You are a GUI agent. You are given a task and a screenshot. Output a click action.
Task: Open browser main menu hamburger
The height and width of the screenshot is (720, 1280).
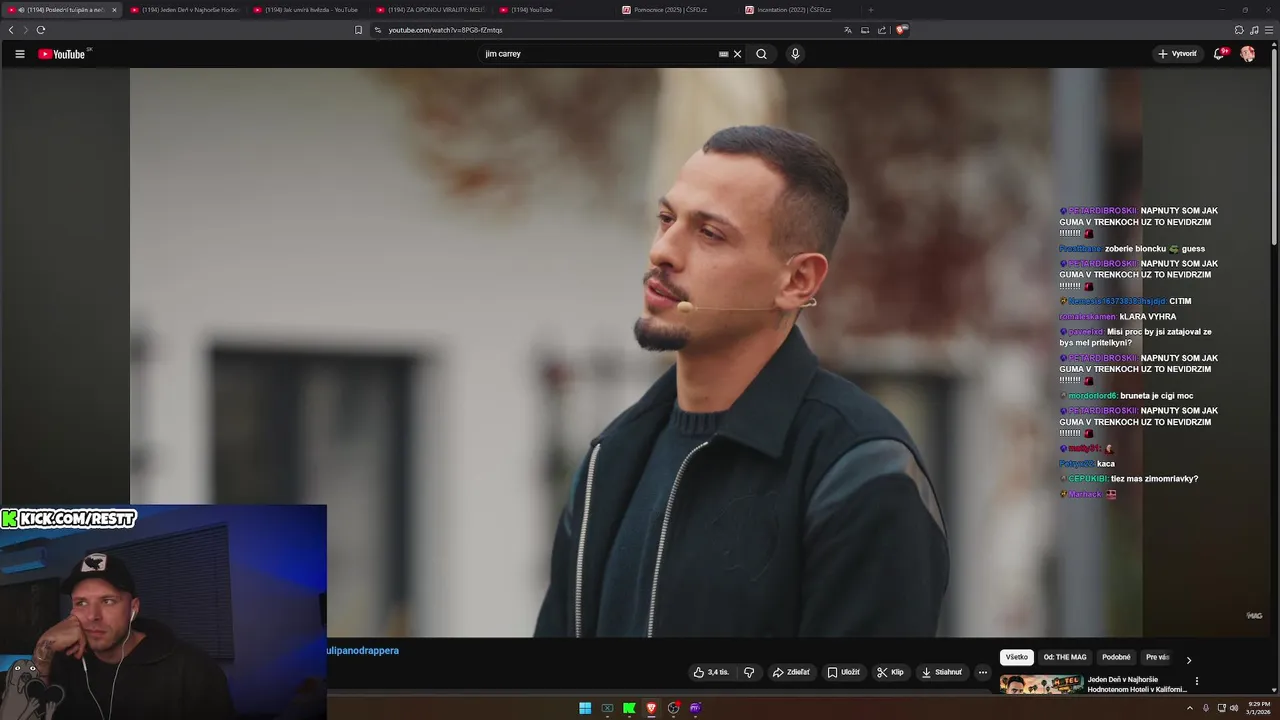(1270, 30)
